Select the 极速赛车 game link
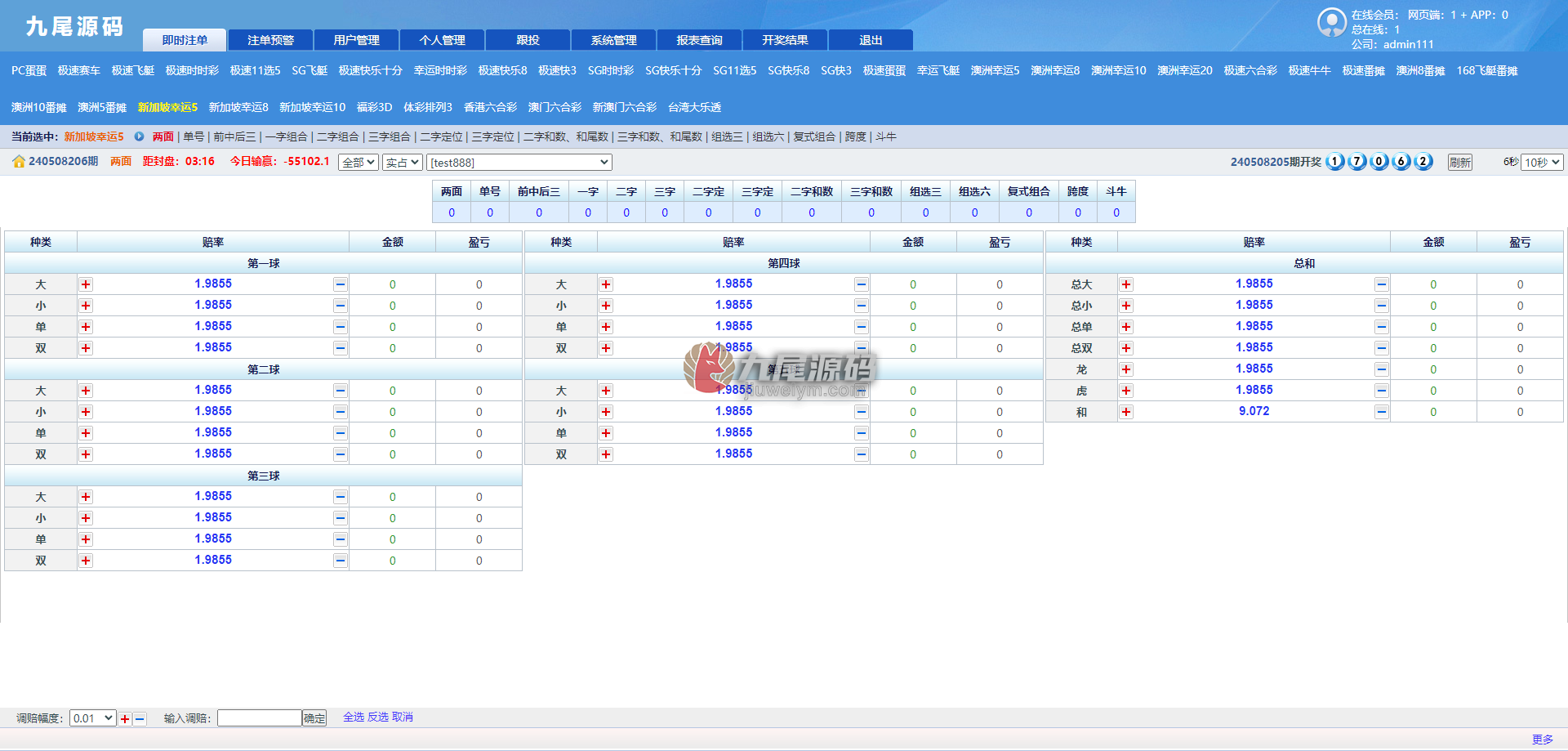Viewport: 1568px width, 751px height. pyautogui.click(x=79, y=71)
